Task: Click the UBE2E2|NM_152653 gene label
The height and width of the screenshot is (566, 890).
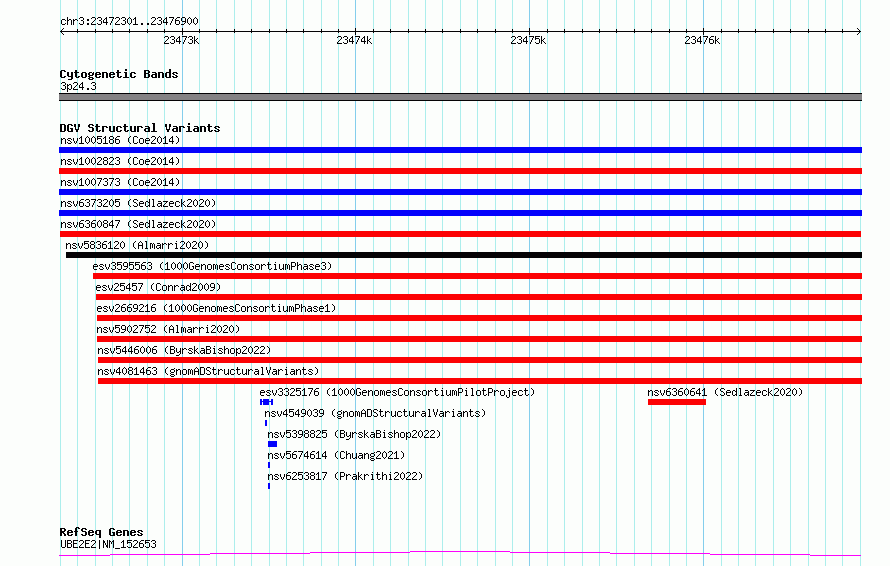Action: pos(108,544)
